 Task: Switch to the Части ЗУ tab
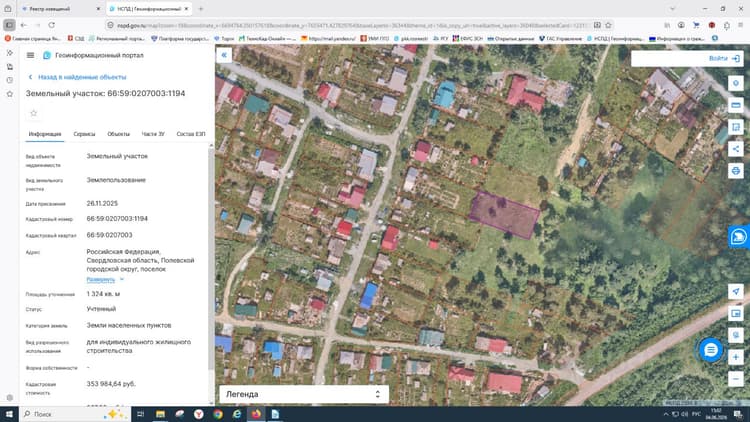[x=153, y=134]
